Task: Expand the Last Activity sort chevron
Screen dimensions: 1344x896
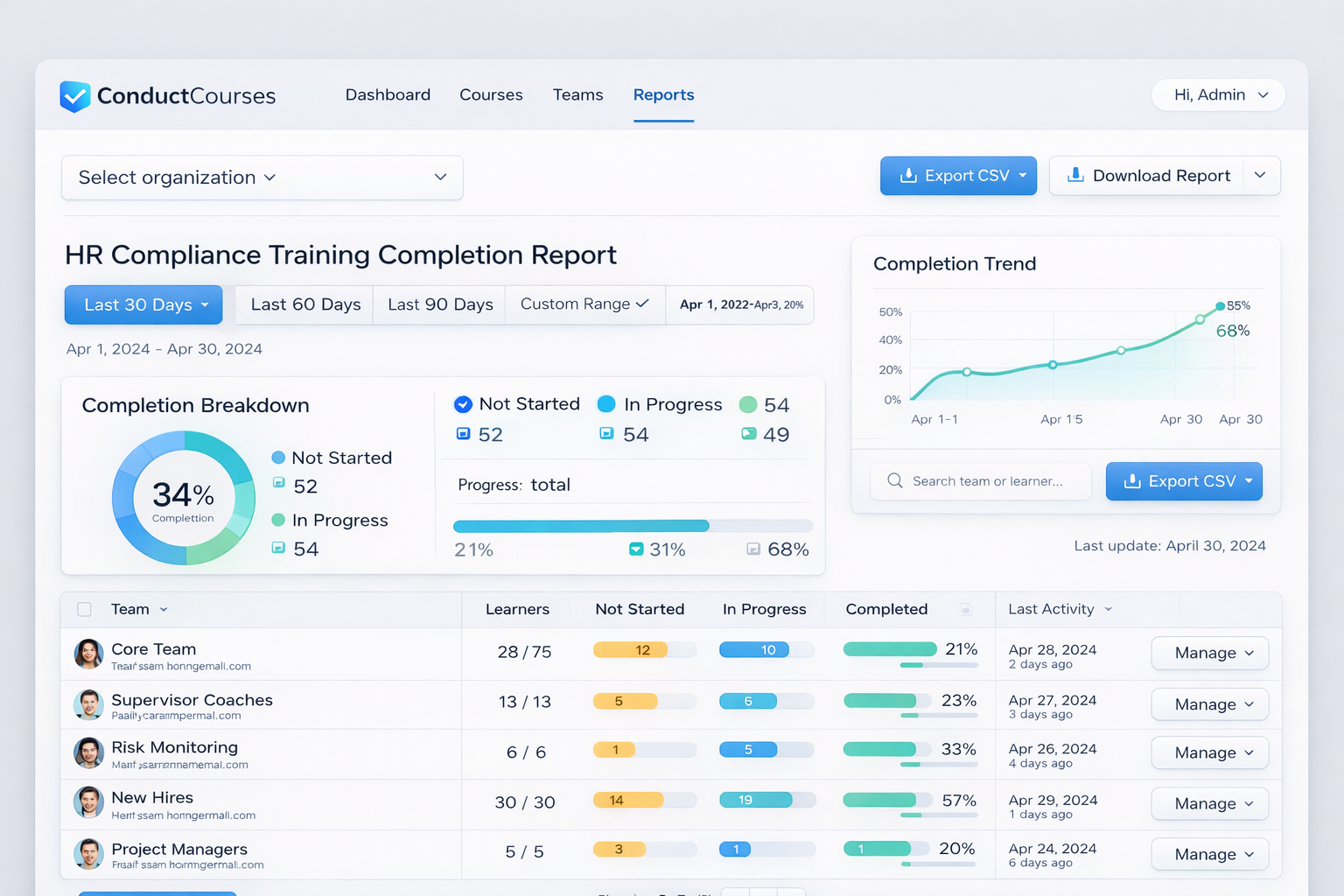Action: click(1109, 609)
